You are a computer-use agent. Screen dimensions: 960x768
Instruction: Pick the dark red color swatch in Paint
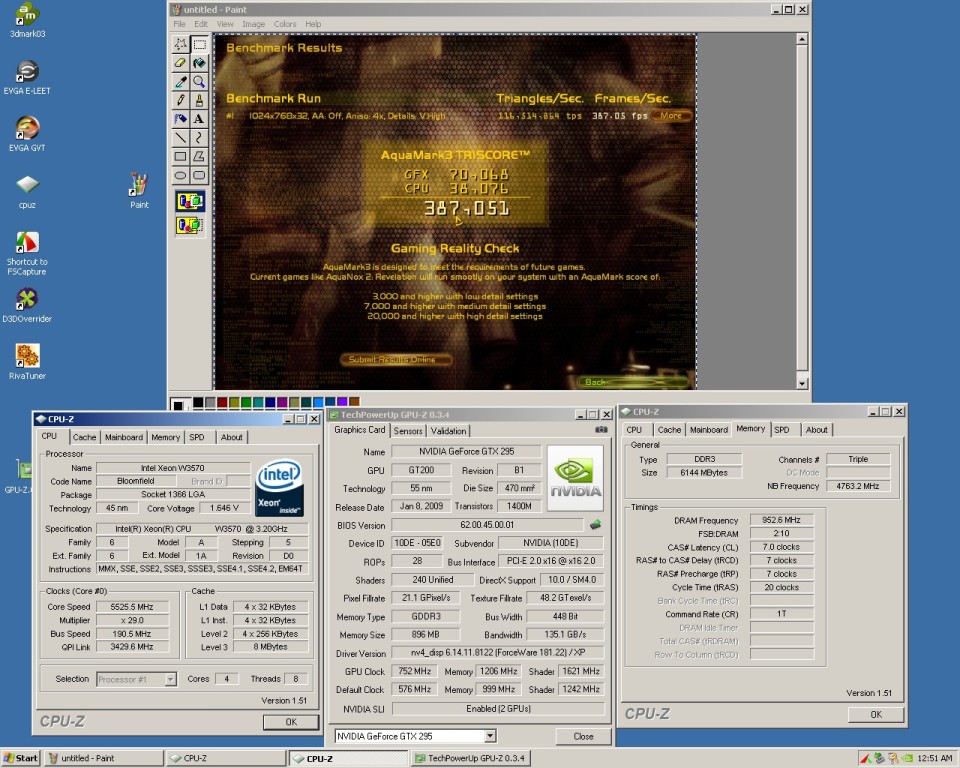(222, 402)
